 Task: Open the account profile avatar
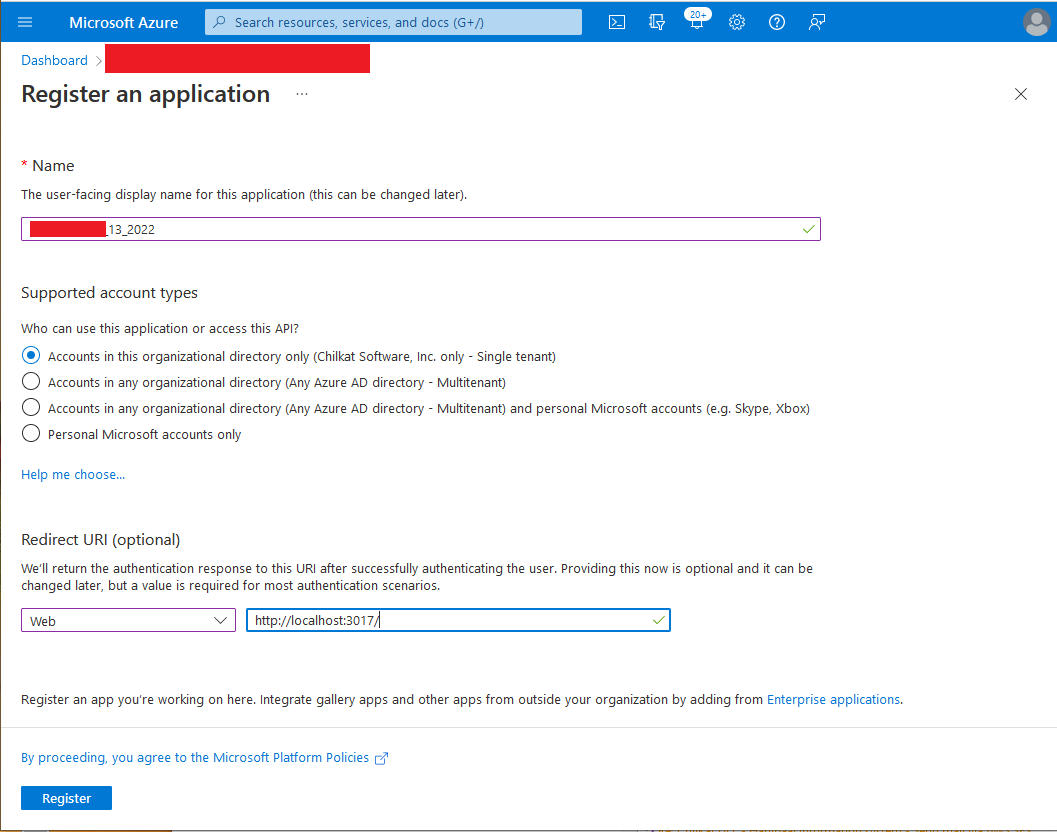pyautogui.click(x=1037, y=22)
